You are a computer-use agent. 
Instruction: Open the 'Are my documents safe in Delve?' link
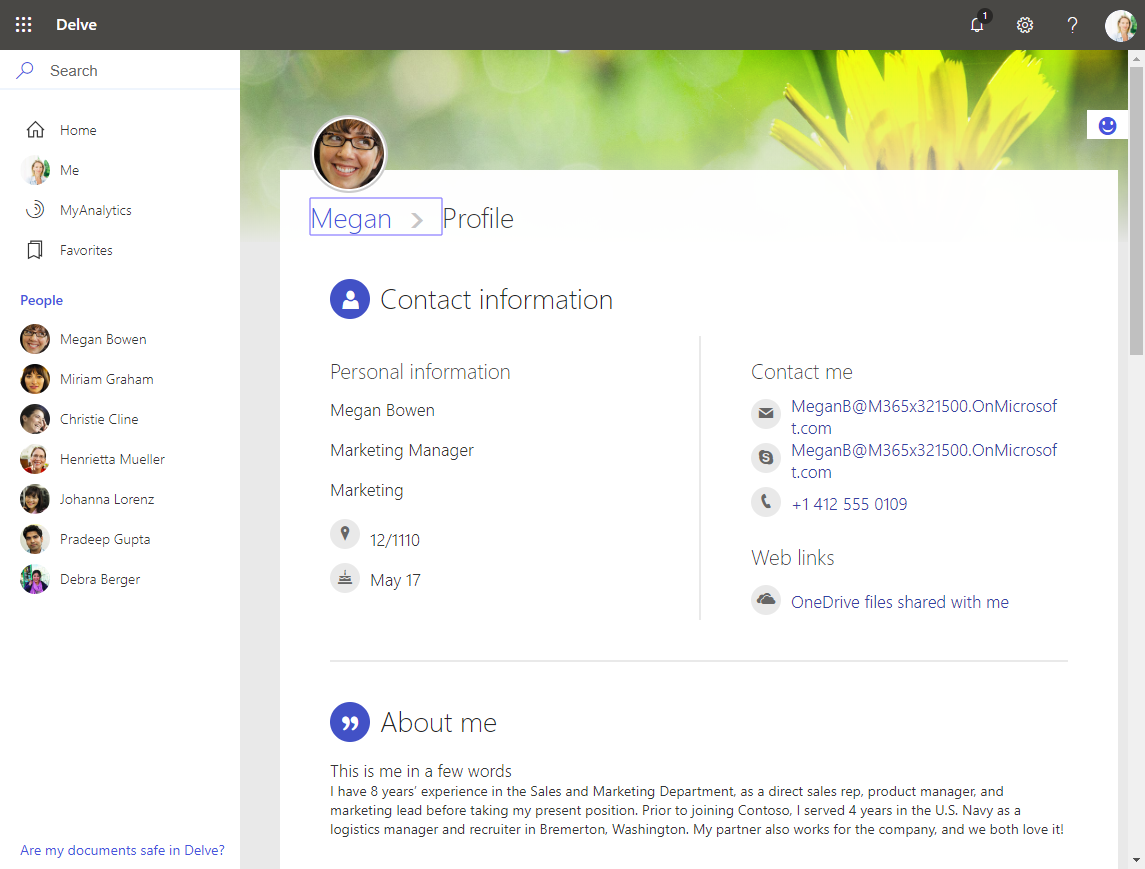122,850
